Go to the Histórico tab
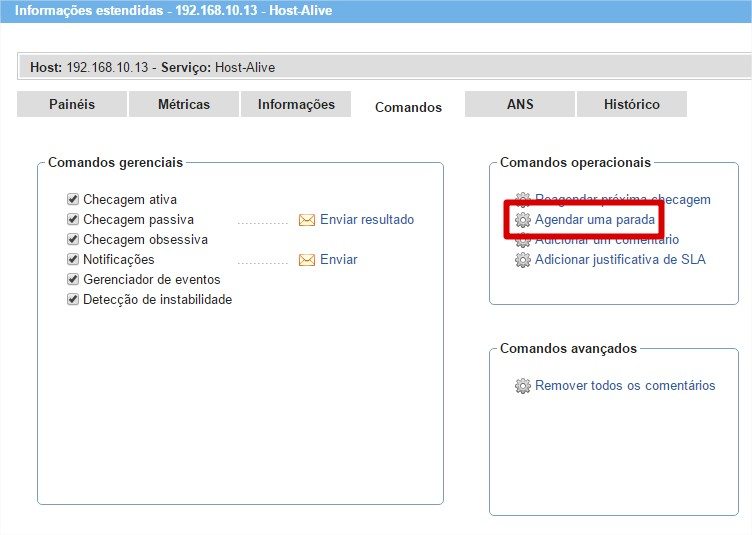This screenshot has height=535, width=752. tap(632, 104)
